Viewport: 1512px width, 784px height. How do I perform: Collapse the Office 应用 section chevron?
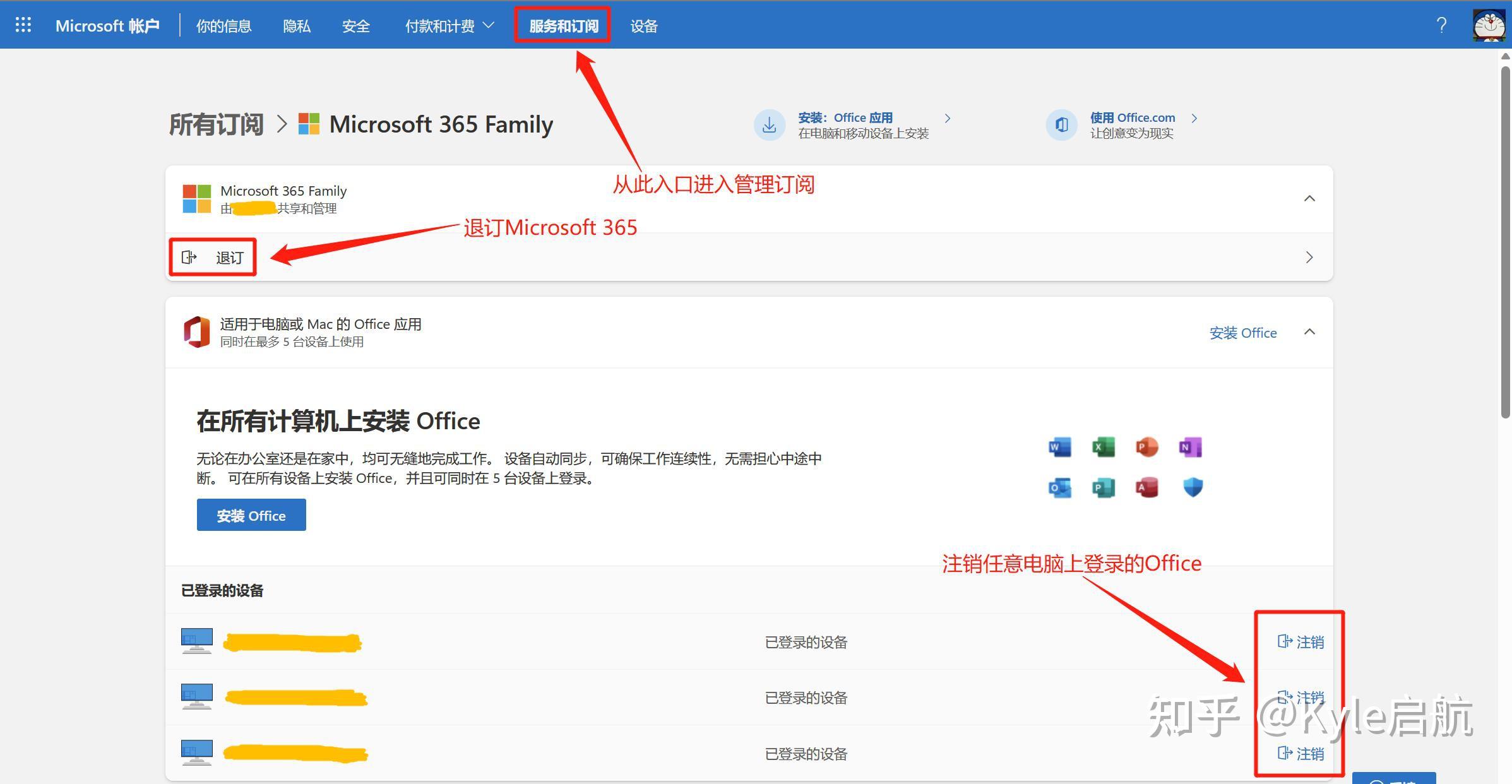[x=1309, y=332]
